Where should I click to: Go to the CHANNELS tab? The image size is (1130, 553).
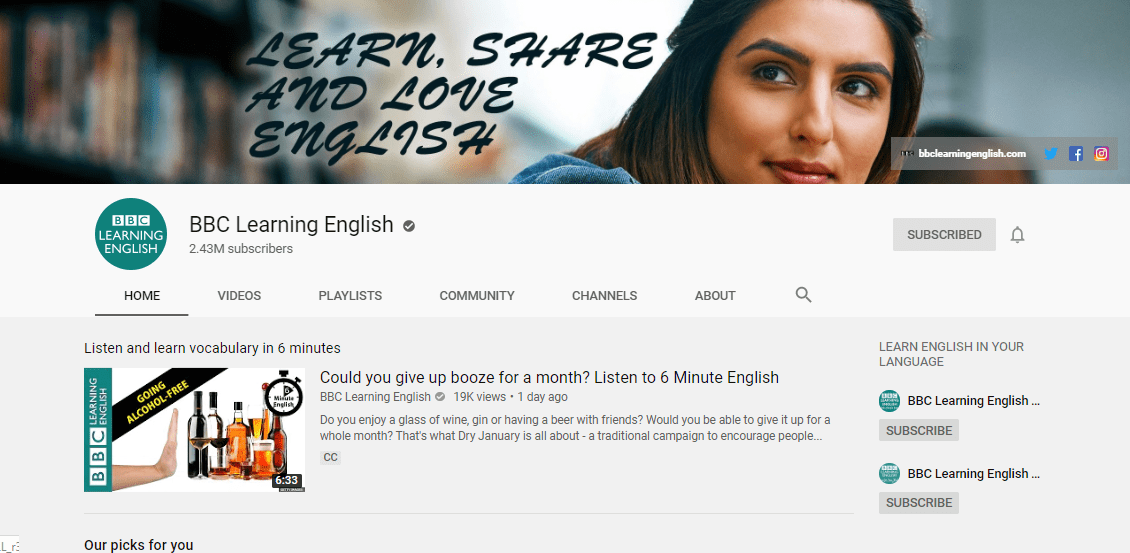(x=604, y=296)
